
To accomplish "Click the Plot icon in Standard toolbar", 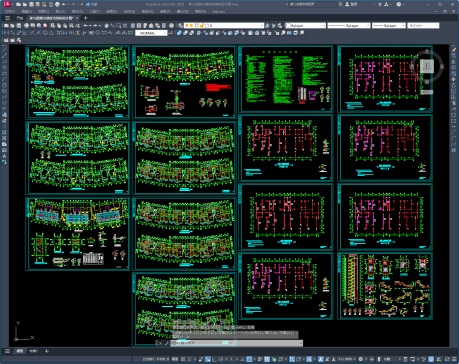I will (x=26, y=26).
